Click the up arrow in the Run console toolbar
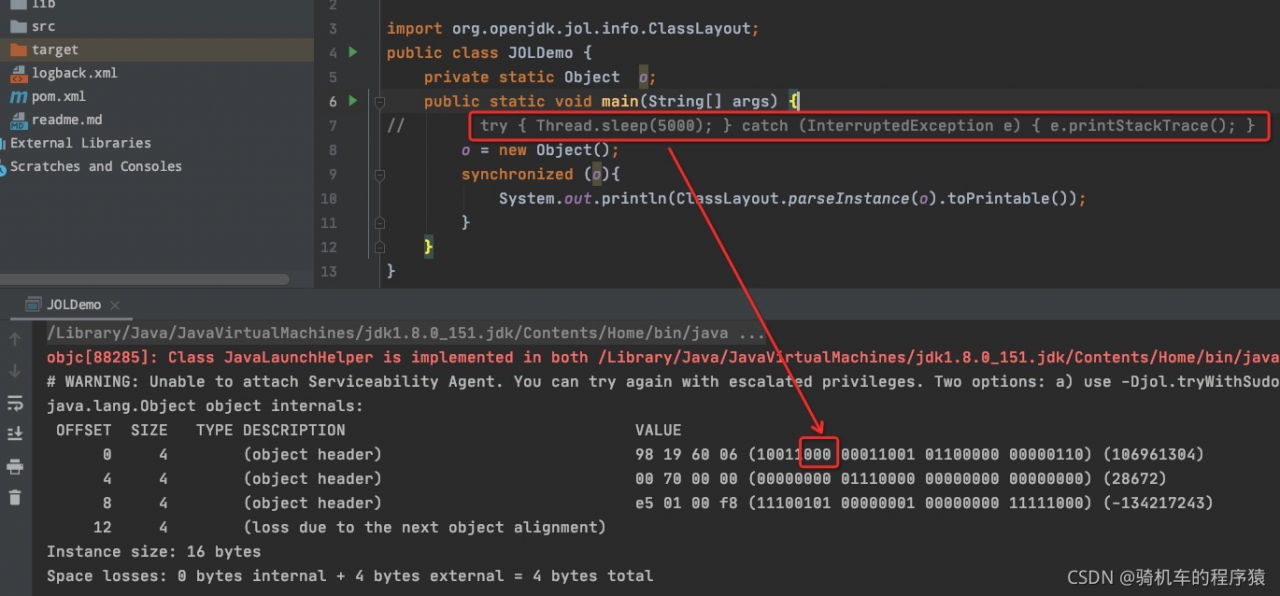The width and height of the screenshot is (1280, 596). 15,340
